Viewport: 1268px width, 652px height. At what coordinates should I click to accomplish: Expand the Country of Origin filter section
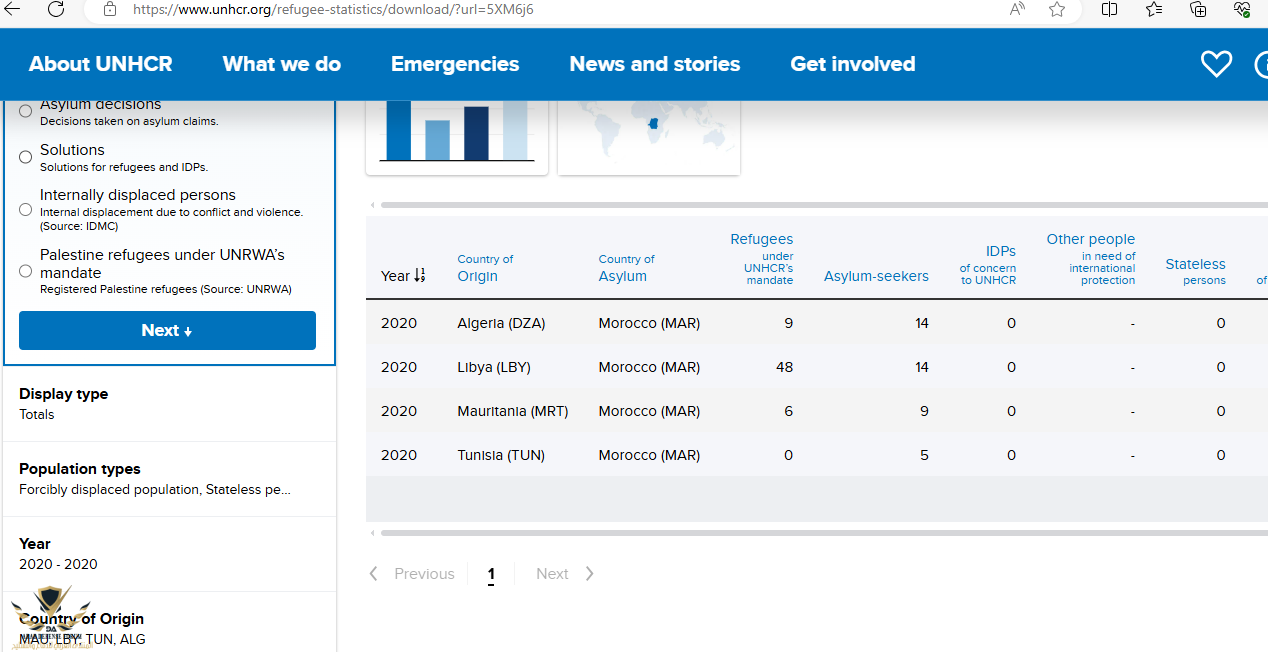click(x=169, y=623)
